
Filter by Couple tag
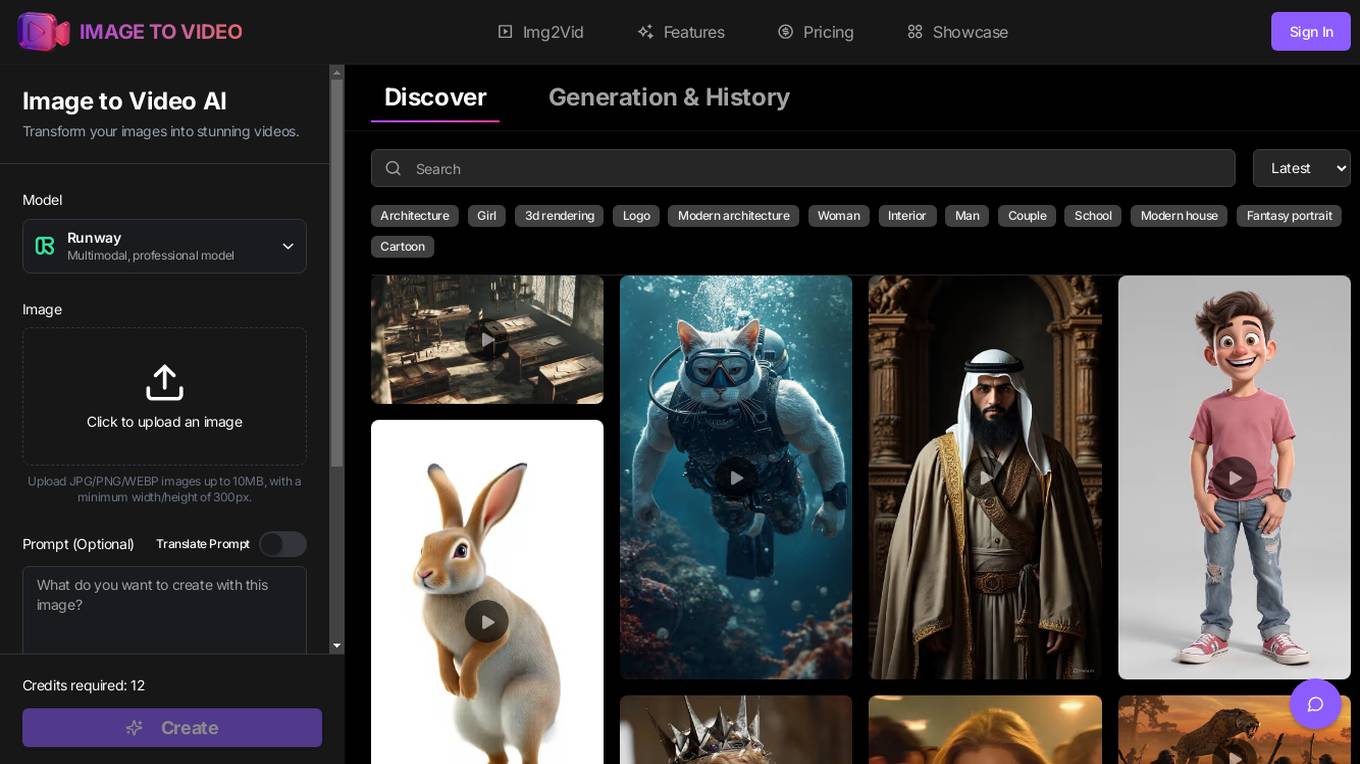point(1027,216)
